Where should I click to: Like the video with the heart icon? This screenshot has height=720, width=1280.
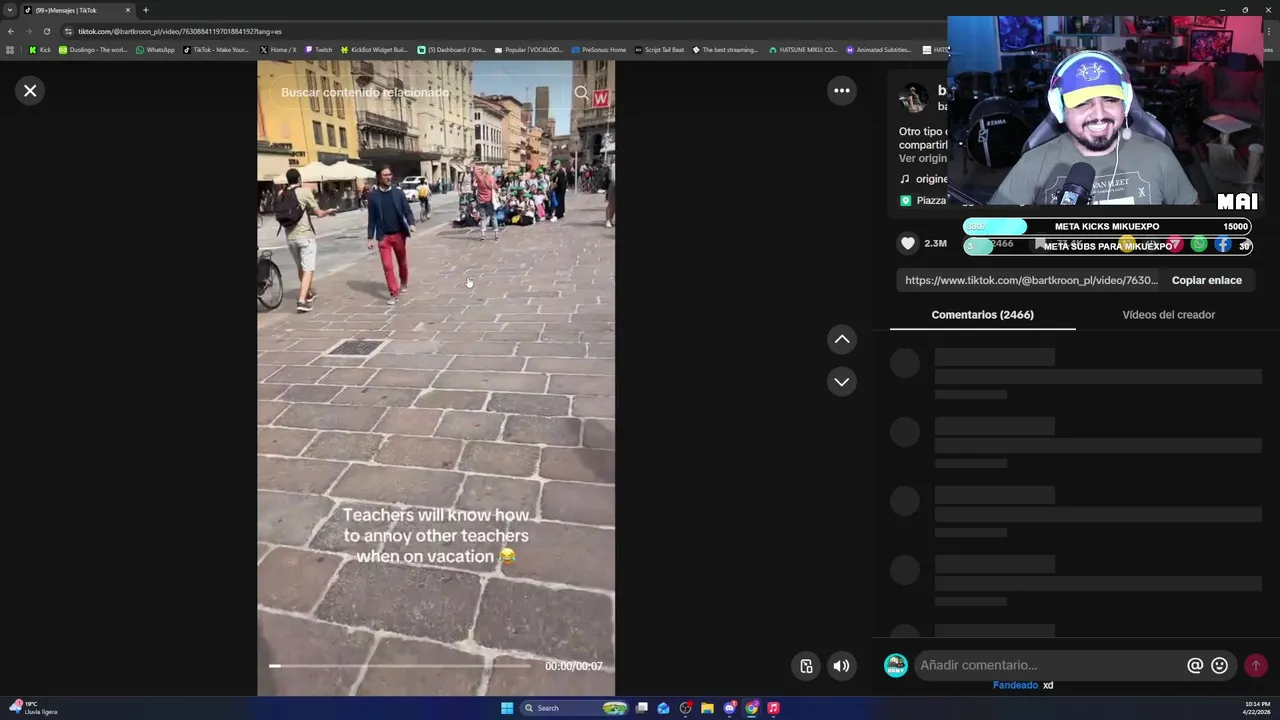coord(908,243)
